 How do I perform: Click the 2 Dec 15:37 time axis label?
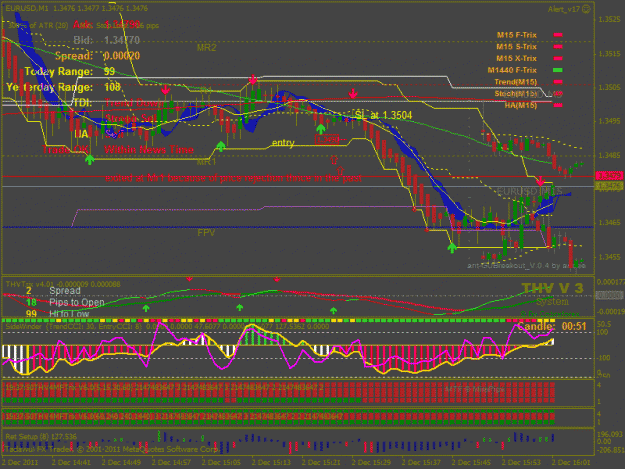tap(421, 462)
